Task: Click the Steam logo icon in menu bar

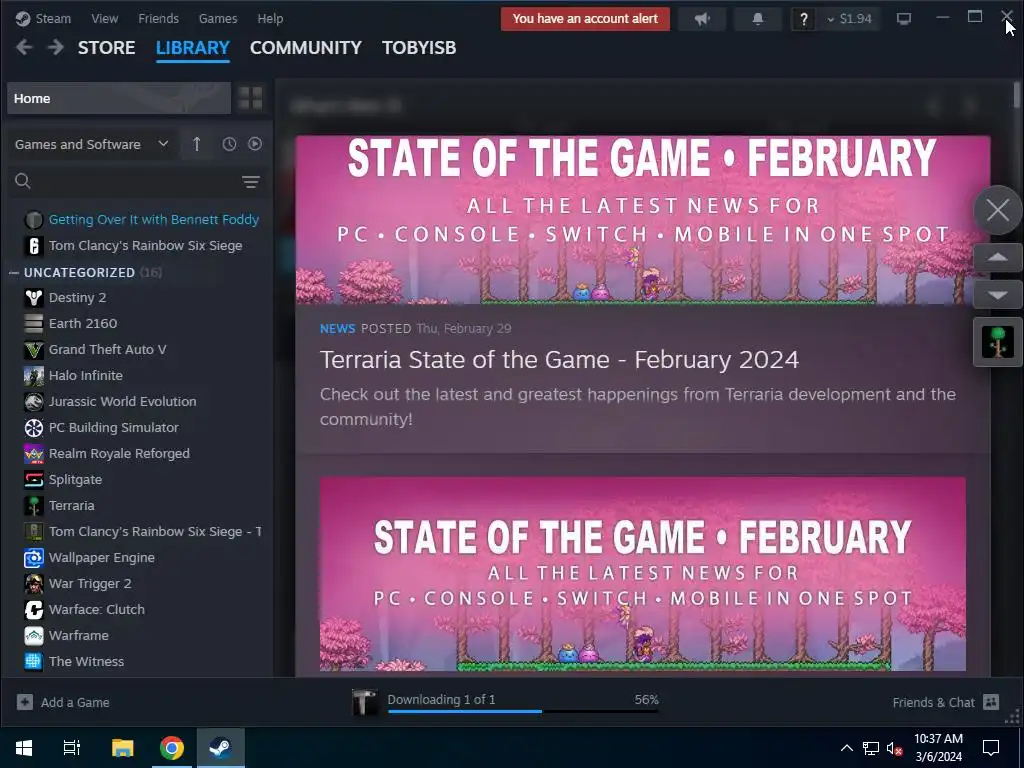Action: 23,19
